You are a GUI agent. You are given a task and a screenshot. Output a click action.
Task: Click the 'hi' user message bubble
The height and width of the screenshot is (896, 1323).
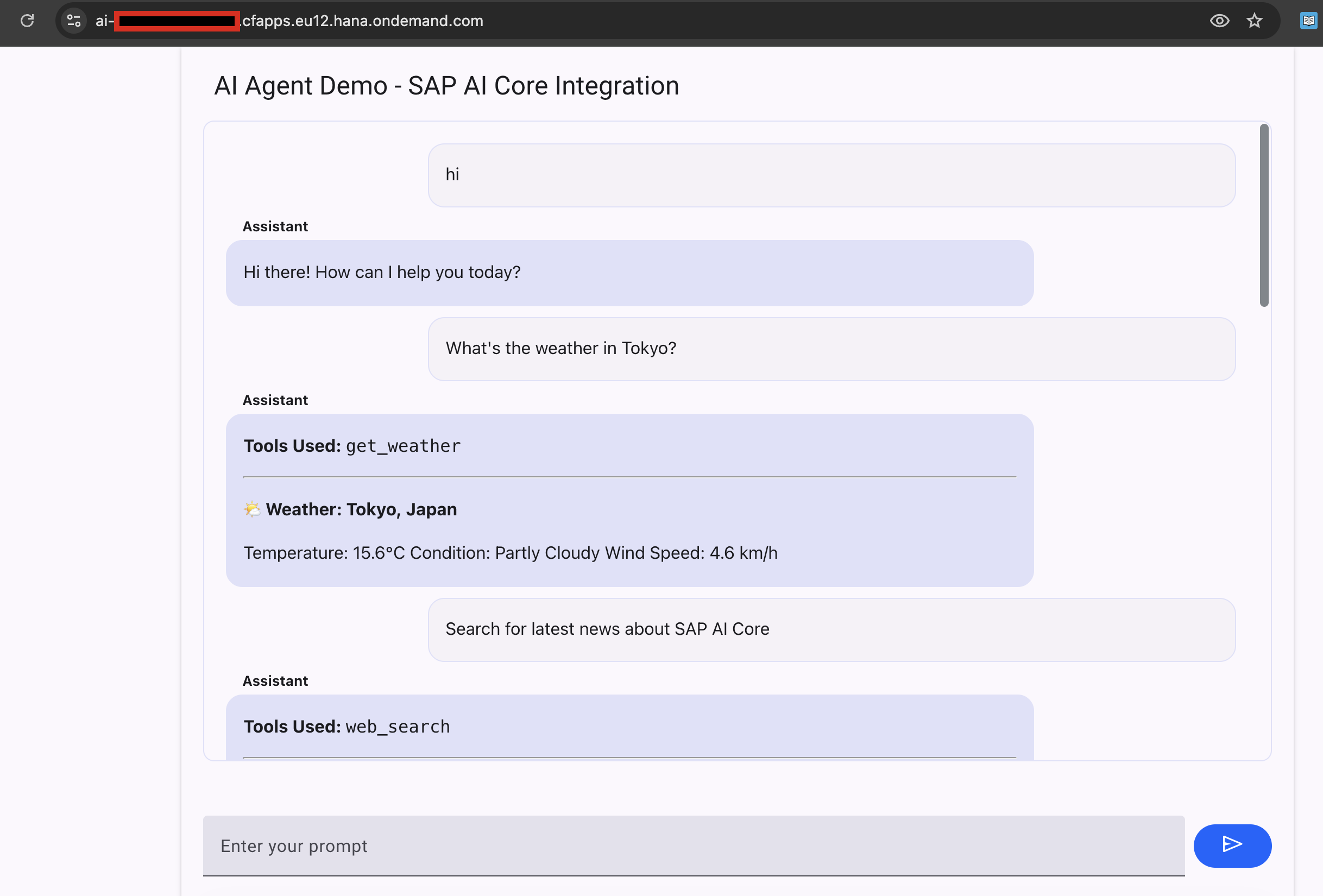click(831, 175)
